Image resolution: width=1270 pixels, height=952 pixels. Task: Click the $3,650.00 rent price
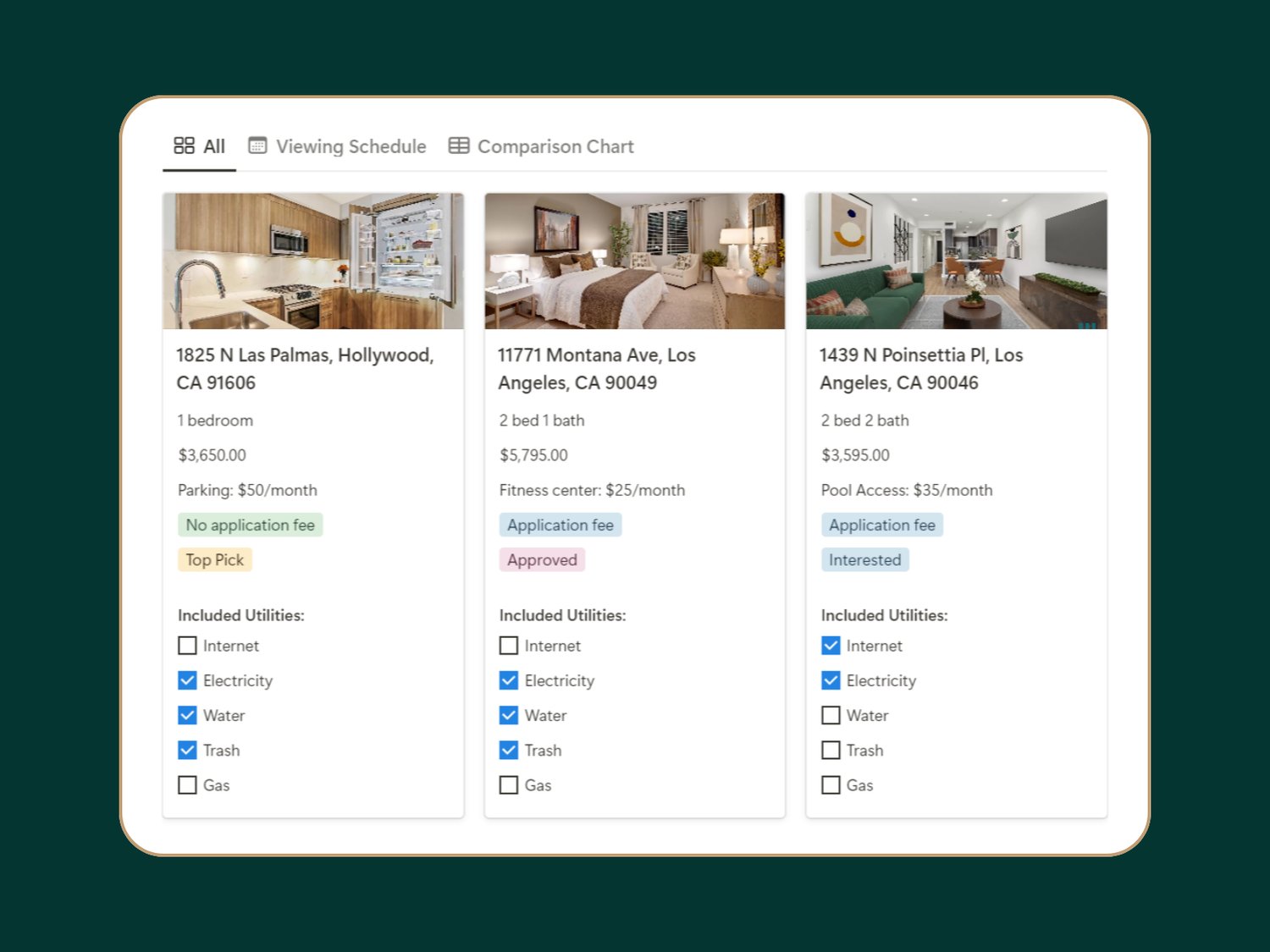tap(212, 455)
